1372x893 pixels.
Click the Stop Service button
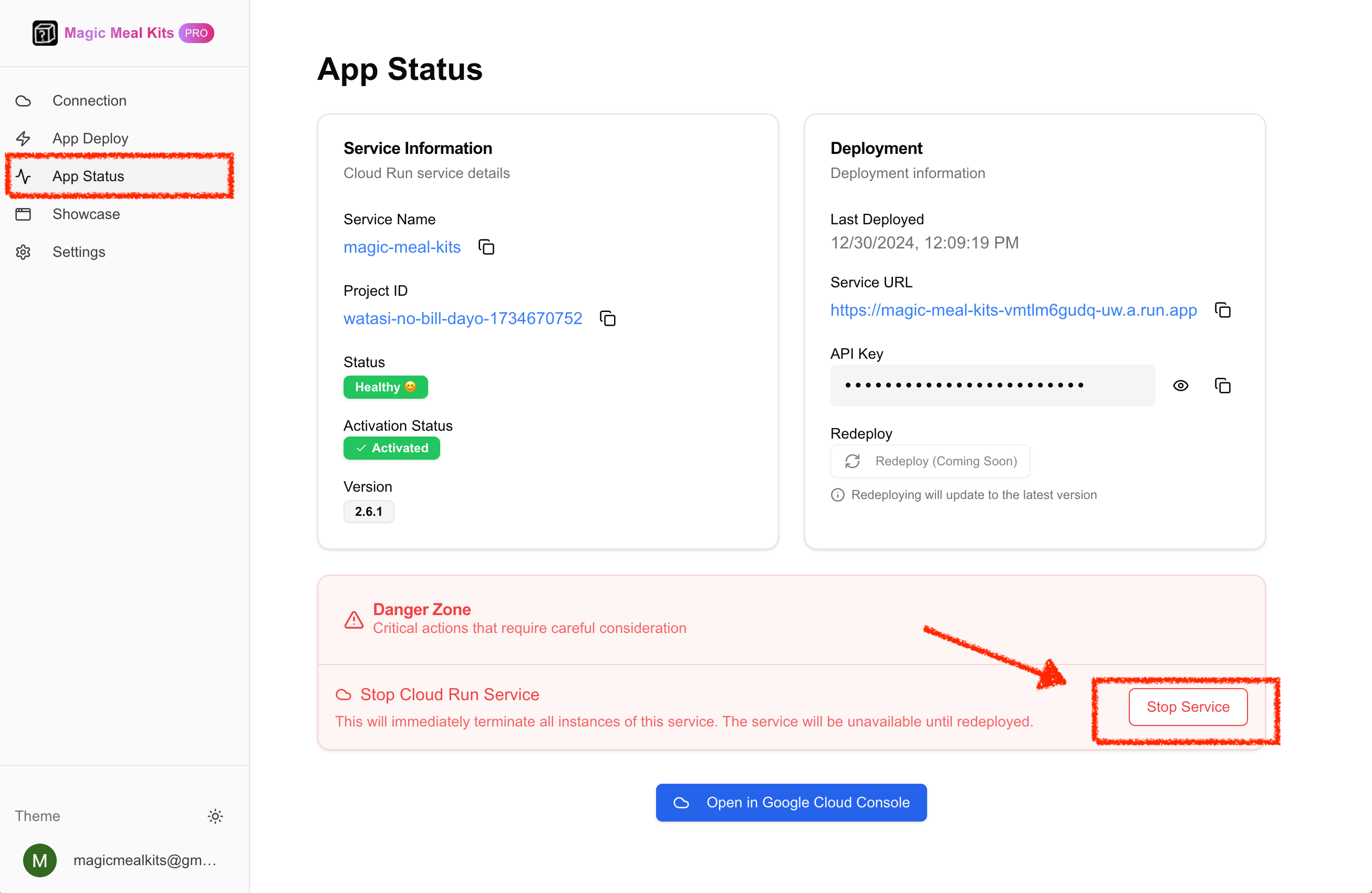1188,706
